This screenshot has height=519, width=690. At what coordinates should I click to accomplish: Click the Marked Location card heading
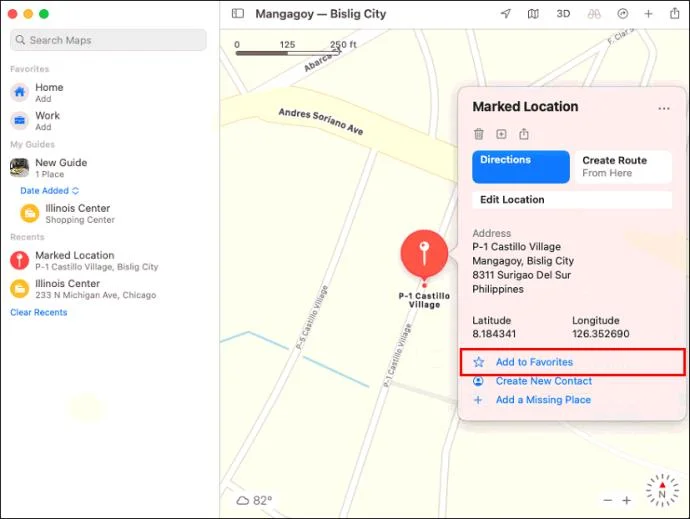tap(525, 107)
